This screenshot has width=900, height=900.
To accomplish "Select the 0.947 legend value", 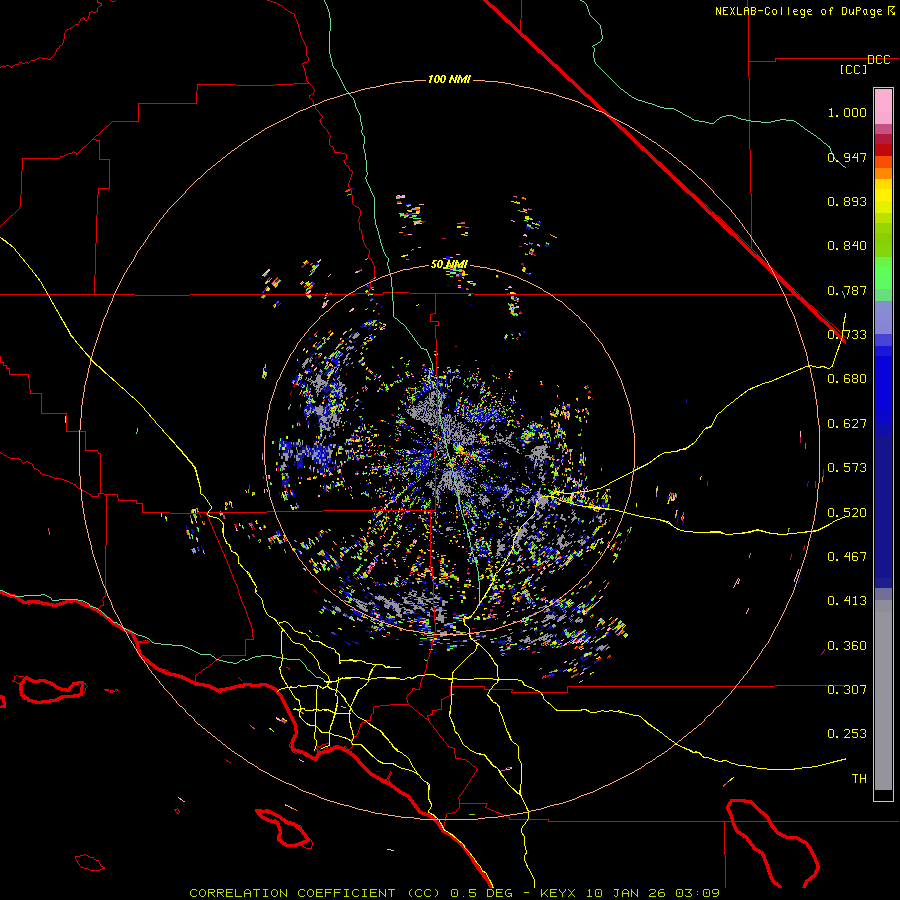I will pos(847,157).
